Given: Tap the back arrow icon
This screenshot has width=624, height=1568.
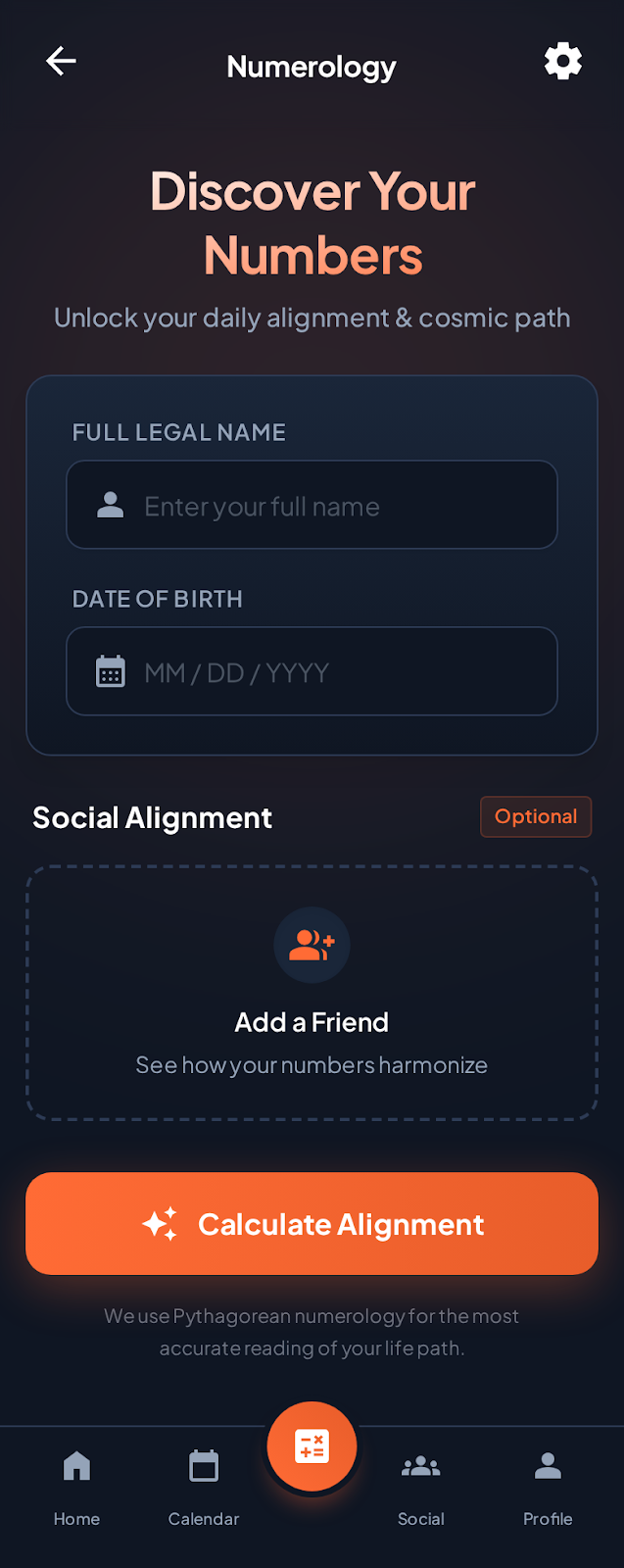Looking at the screenshot, I should coord(61,61).
